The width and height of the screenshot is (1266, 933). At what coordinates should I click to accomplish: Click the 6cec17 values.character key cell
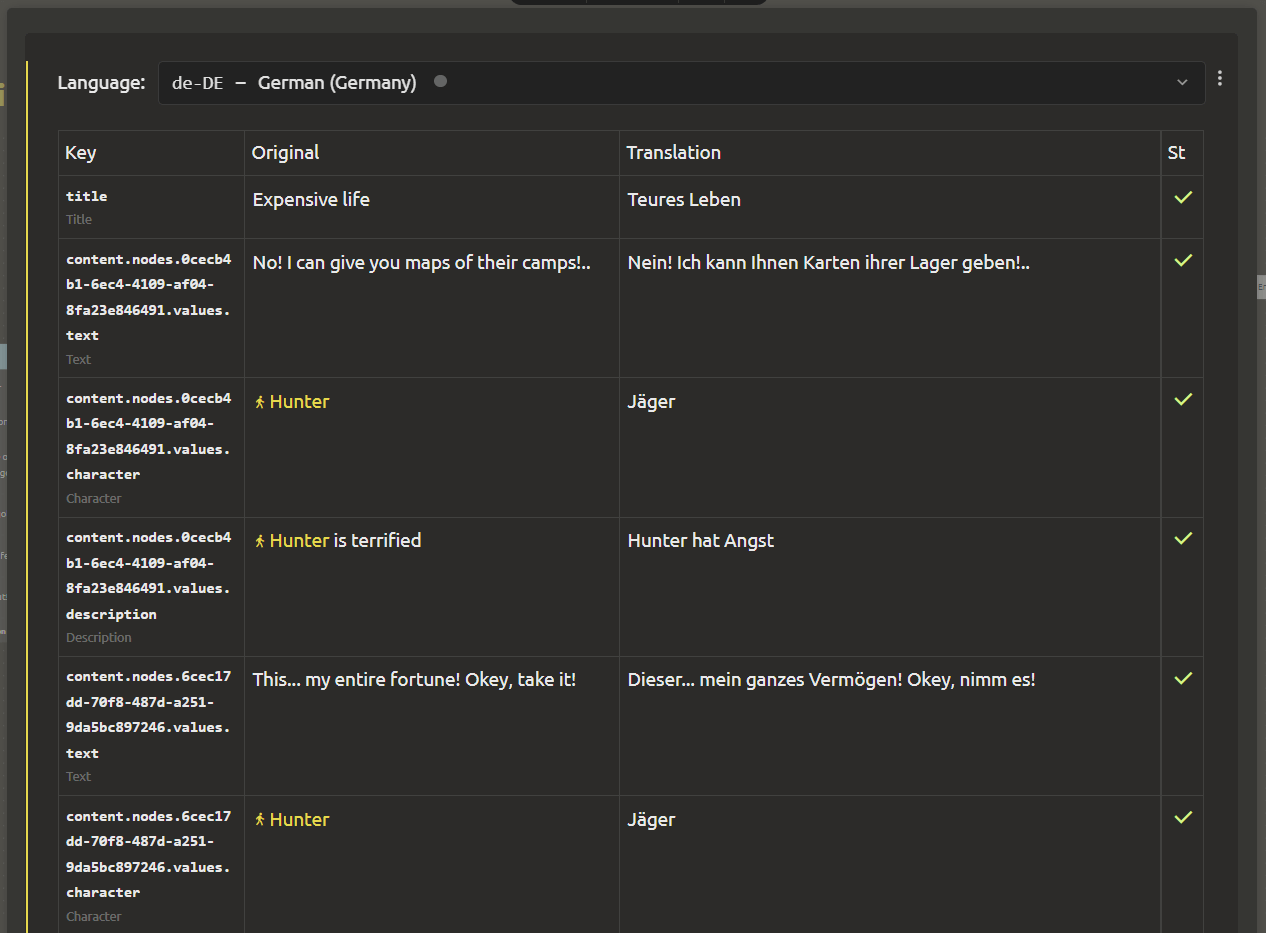click(151, 865)
